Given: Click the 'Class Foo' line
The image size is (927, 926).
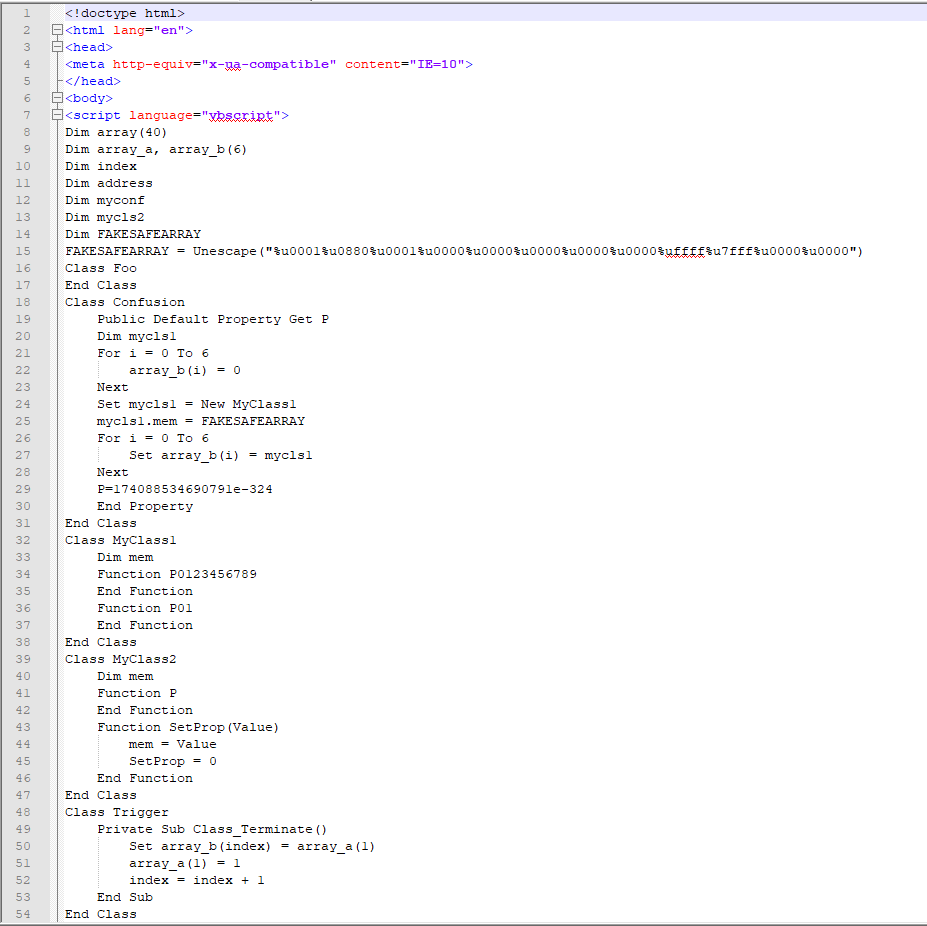Looking at the screenshot, I should 101,268.
